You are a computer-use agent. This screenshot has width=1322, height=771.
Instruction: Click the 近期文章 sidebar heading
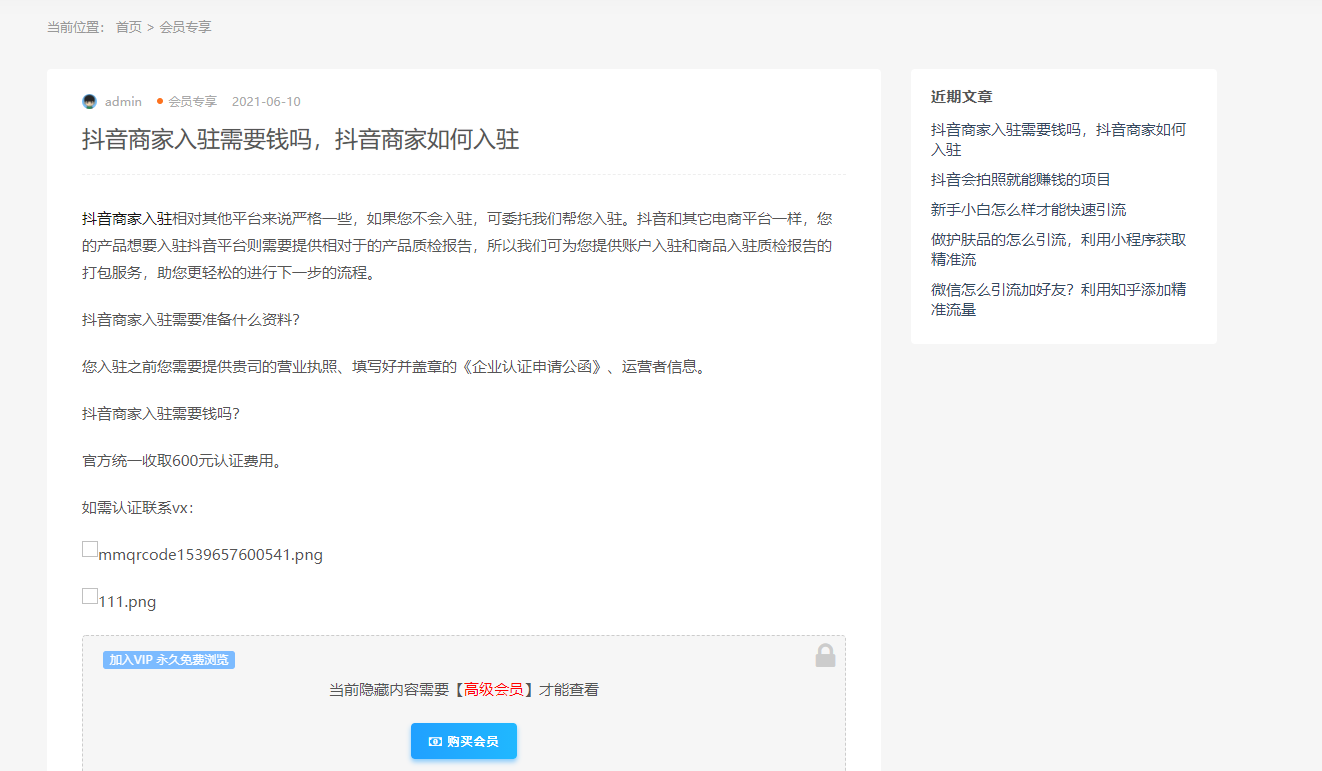962,97
